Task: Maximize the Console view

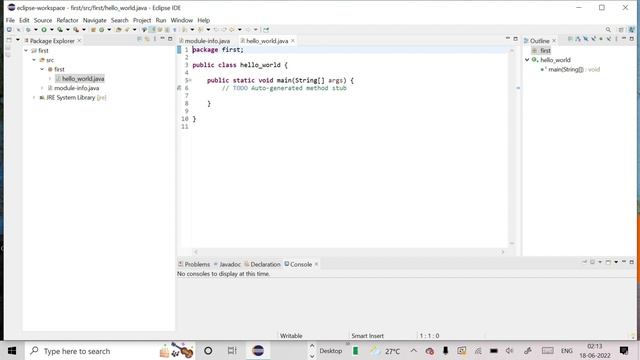Action: (632, 262)
